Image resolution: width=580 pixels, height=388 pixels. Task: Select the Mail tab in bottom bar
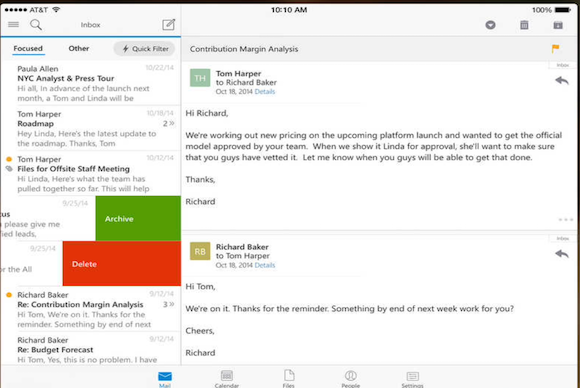pos(165,379)
